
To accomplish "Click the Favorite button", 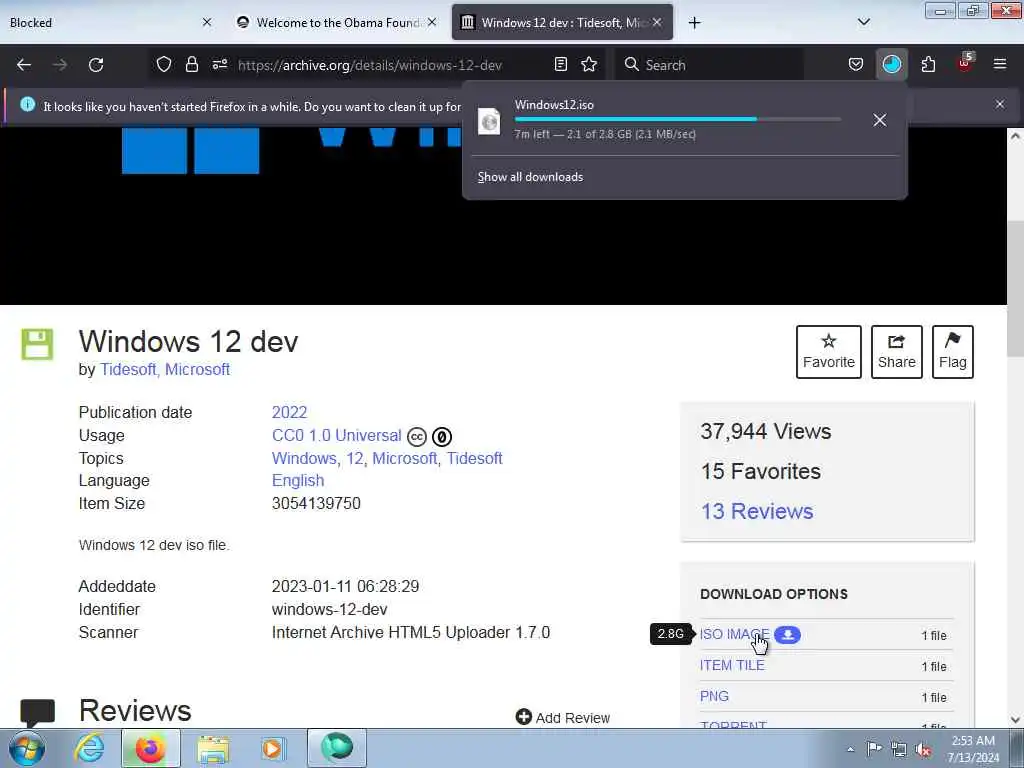I will tap(829, 352).
